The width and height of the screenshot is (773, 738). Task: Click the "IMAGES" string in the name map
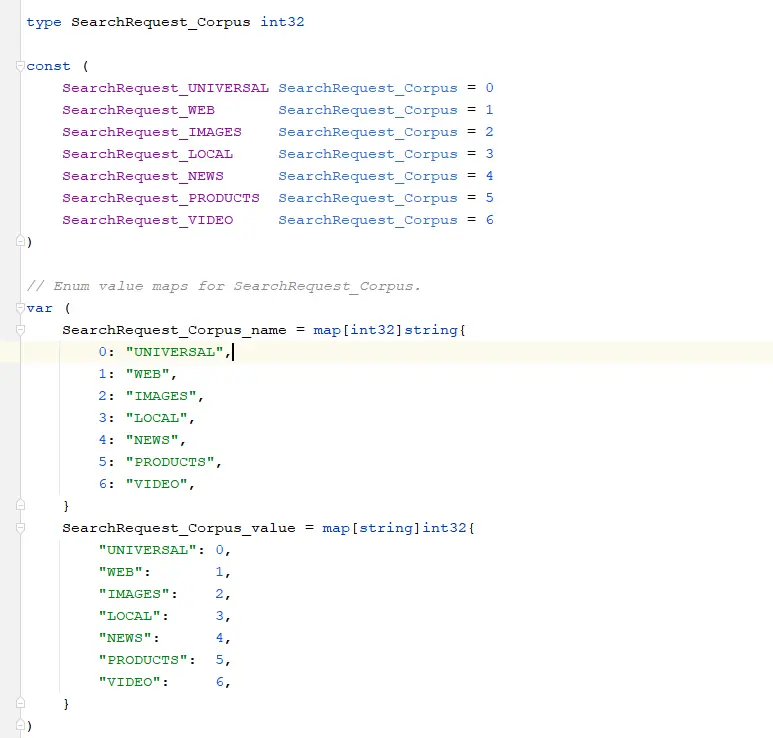161,396
